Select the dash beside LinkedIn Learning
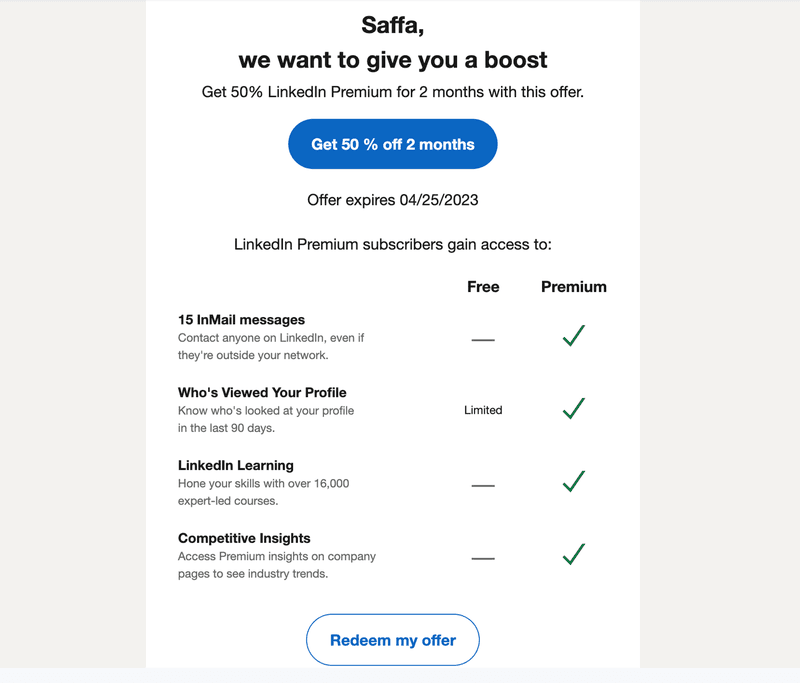800x683 pixels. 483,484
